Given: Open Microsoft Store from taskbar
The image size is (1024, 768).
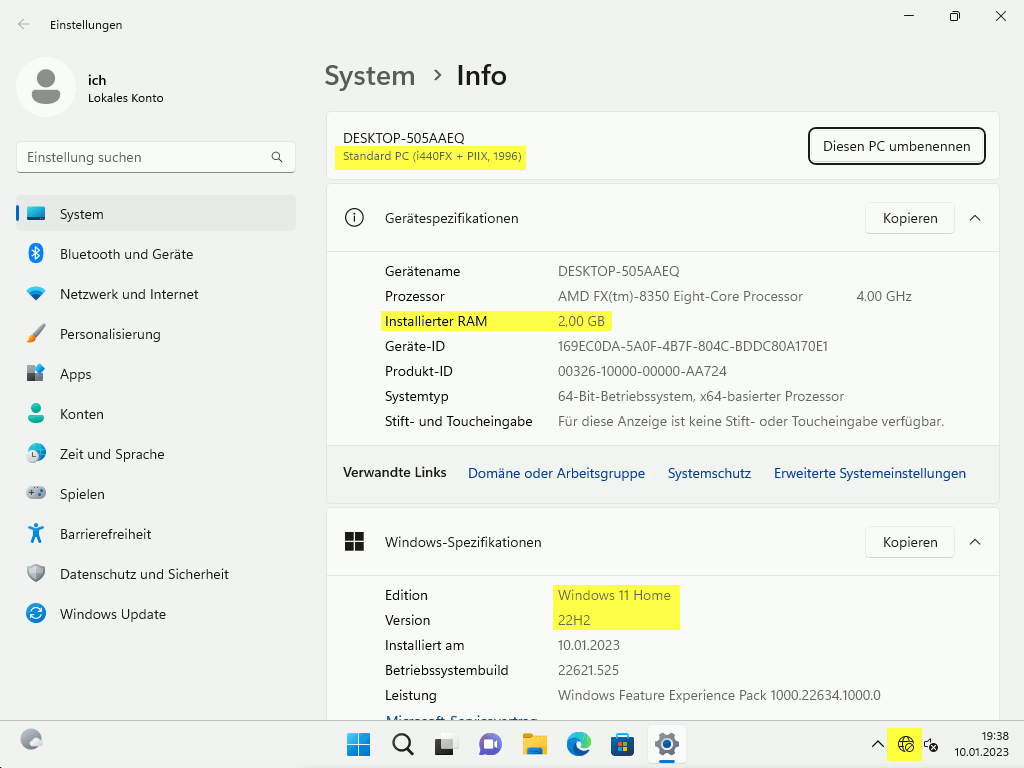Looking at the screenshot, I should tap(622, 744).
